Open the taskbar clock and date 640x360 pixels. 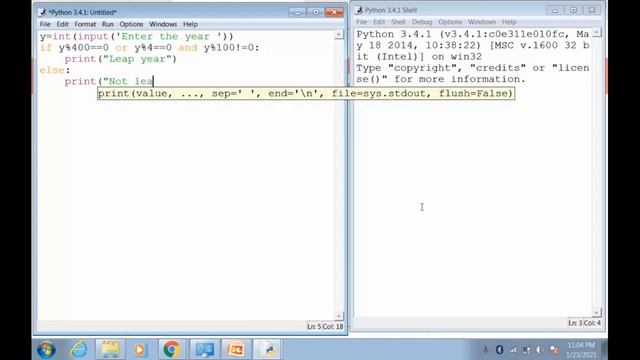pyautogui.click(x=581, y=350)
